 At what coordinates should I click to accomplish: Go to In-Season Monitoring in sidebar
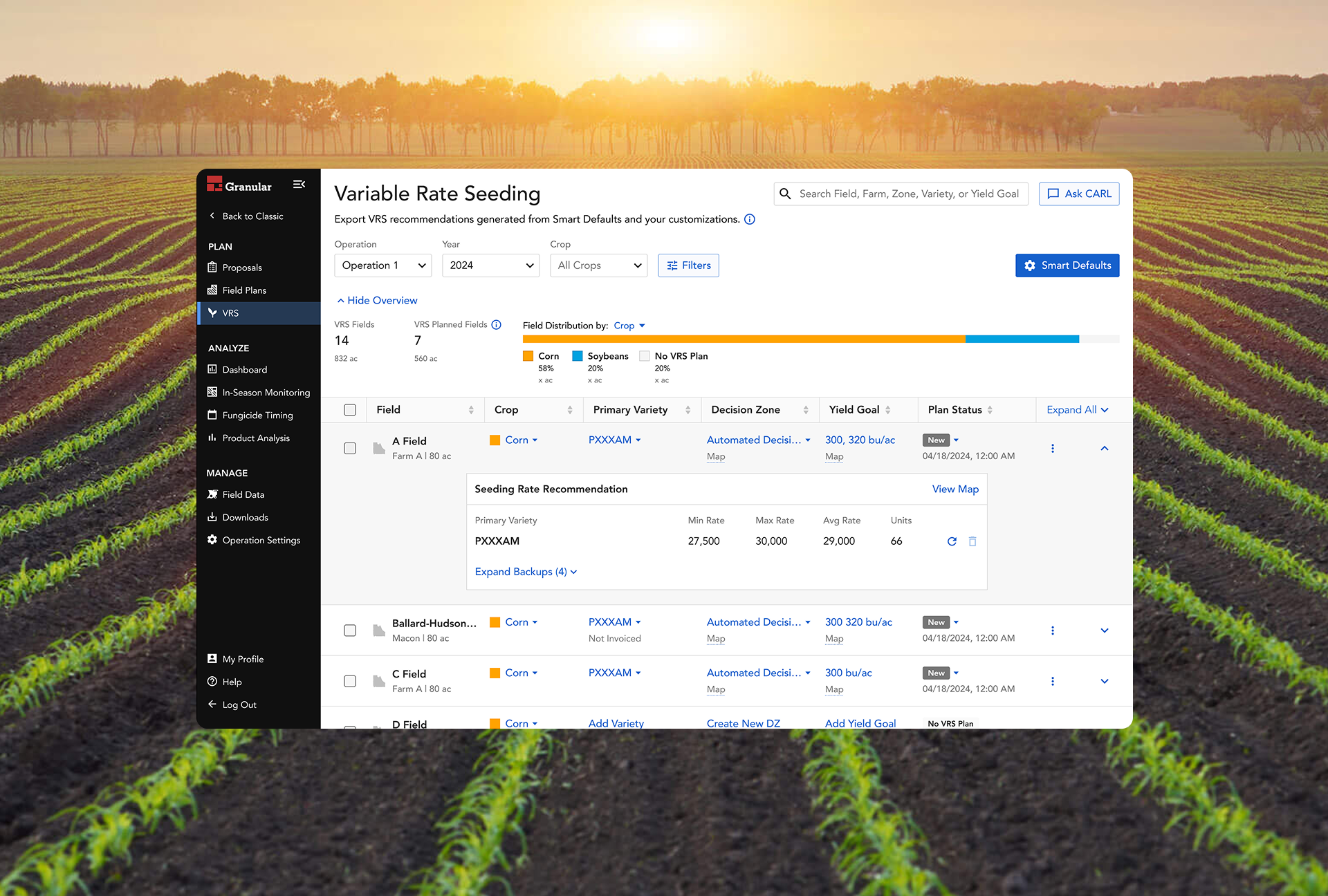266,393
